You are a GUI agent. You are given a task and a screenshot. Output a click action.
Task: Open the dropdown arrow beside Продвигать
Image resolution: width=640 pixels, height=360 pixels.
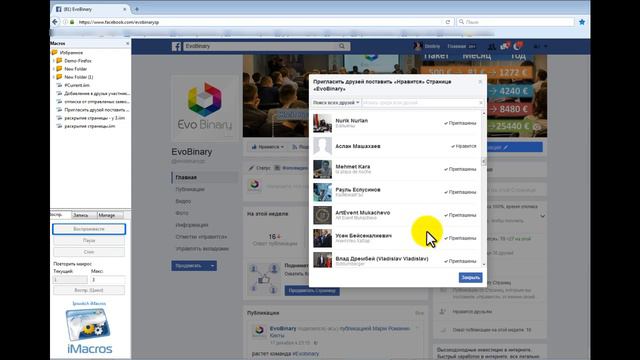click(212, 266)
